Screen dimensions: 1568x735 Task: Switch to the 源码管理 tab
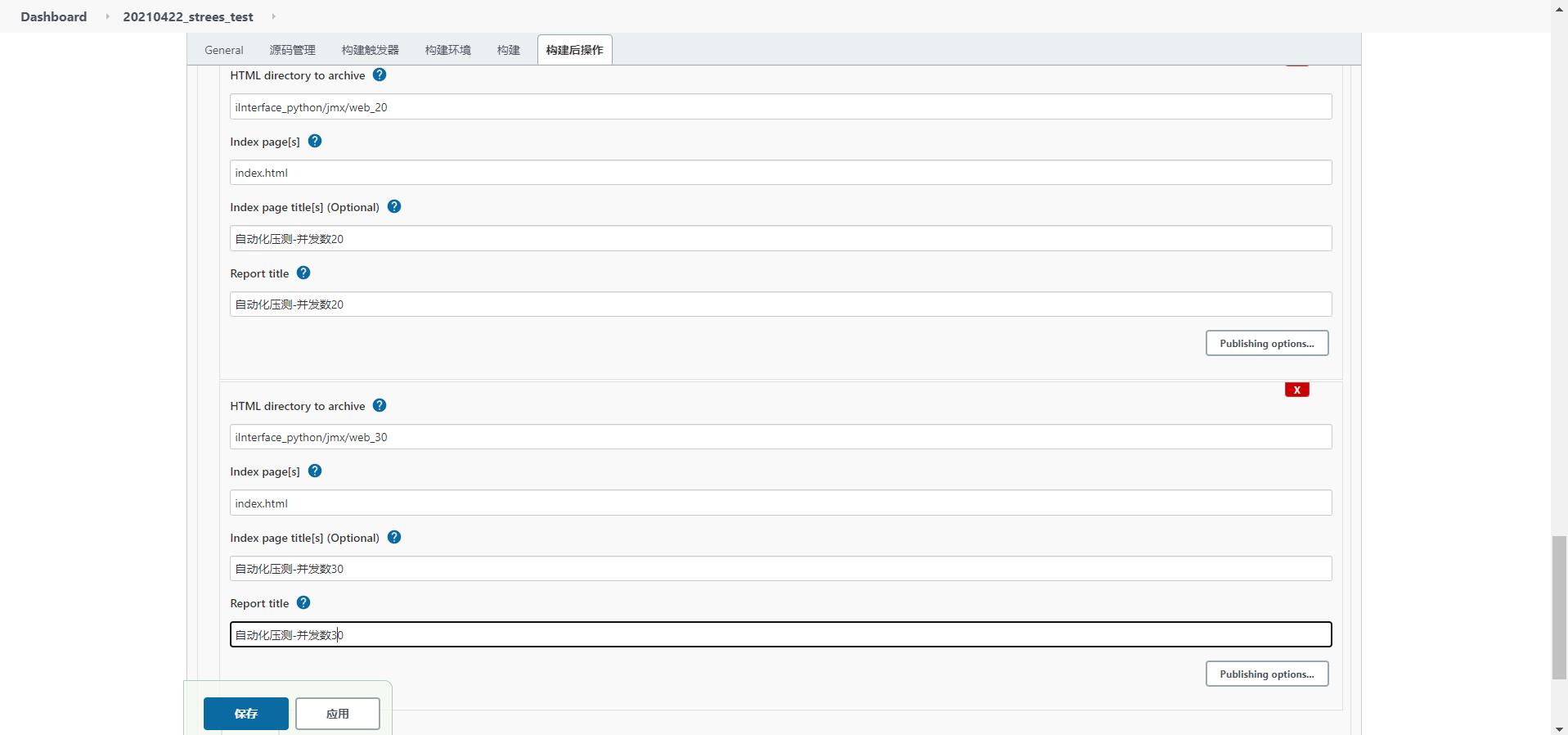293,50
